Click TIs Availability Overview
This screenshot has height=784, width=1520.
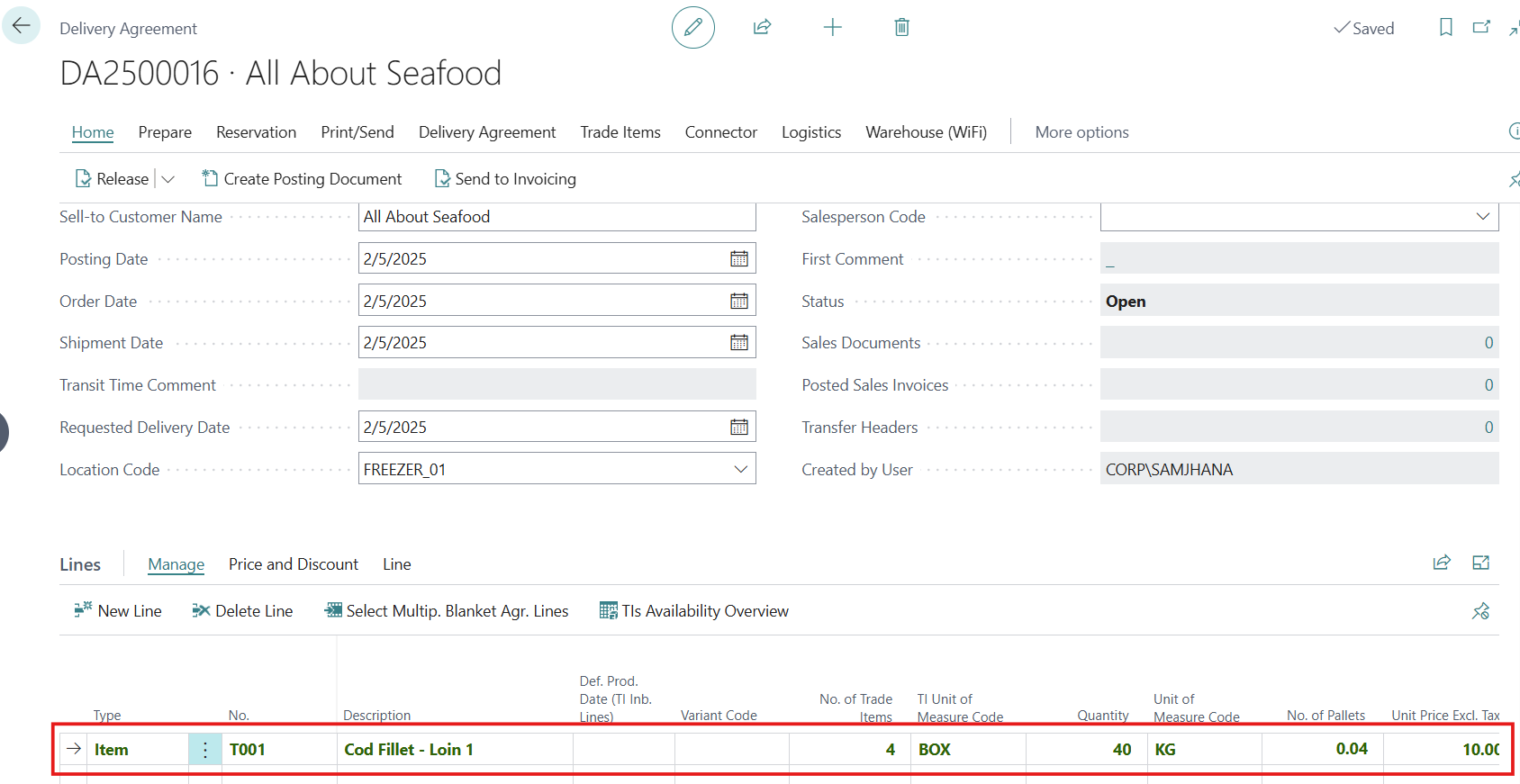[x=694, y=611]
